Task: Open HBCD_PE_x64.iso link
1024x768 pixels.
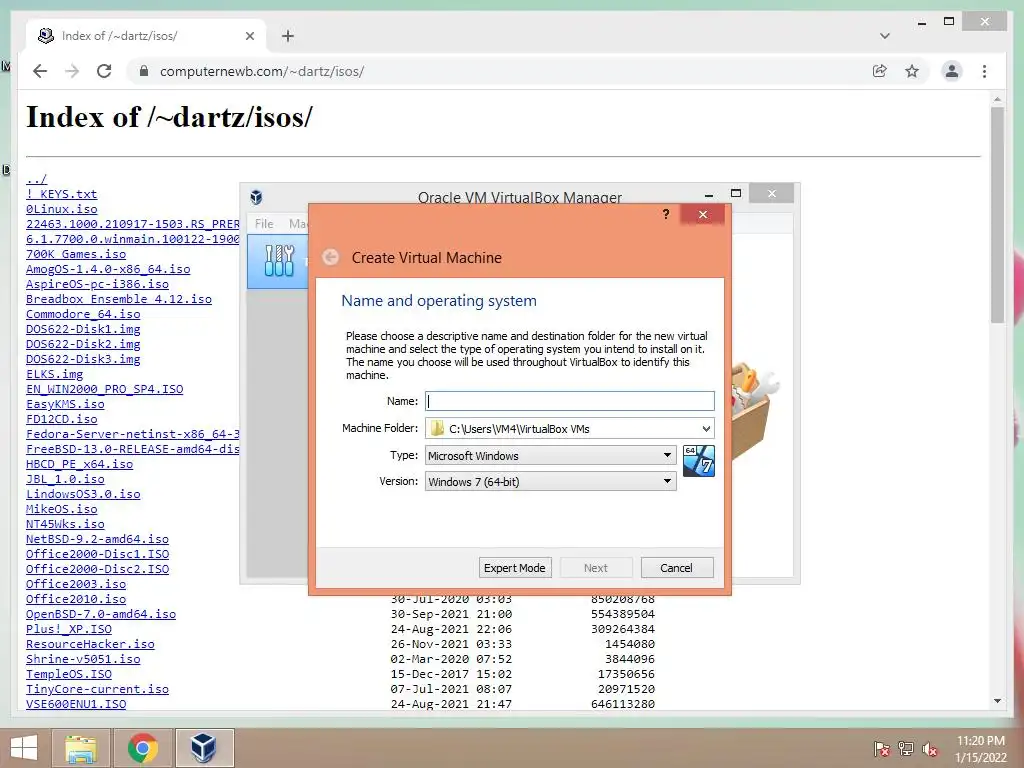Action: [80, 464]
